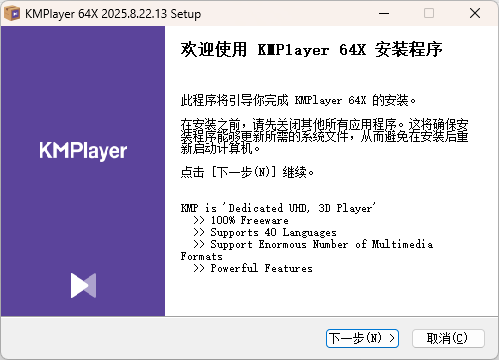The width and height of the screenshot is (499, 360).
Task: Minimize the setup window
Action: (384, 13)
